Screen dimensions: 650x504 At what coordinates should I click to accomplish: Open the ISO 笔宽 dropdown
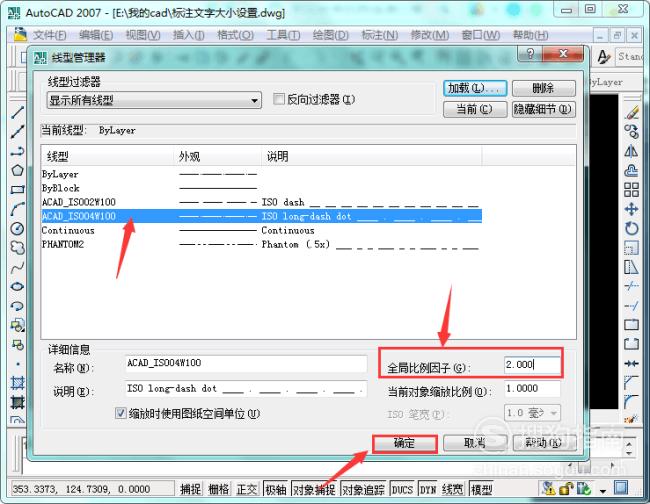pyautogui.click(x=533, y=413)
